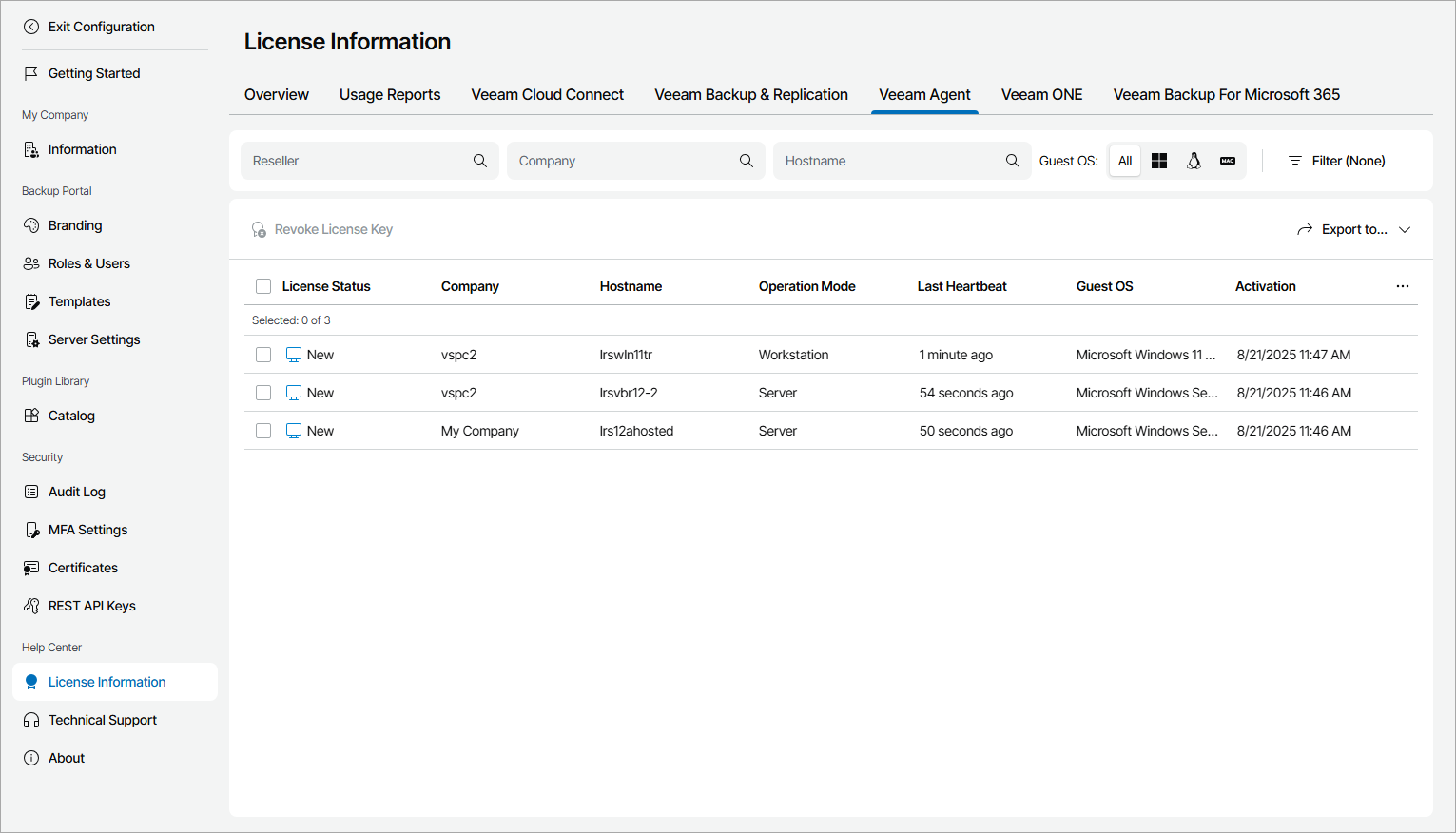The width and height of the screenshot is (1456, 833).
Task: Switch to the Veeam Cloud Connect tab
Action: tap(547, 94)
